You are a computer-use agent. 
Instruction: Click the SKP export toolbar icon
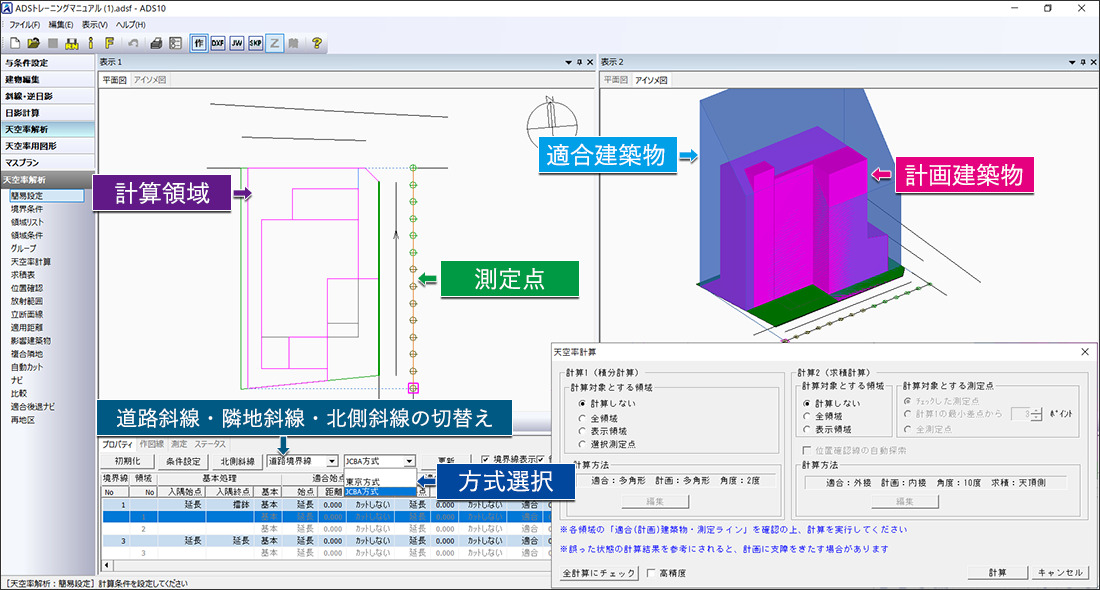255,43
